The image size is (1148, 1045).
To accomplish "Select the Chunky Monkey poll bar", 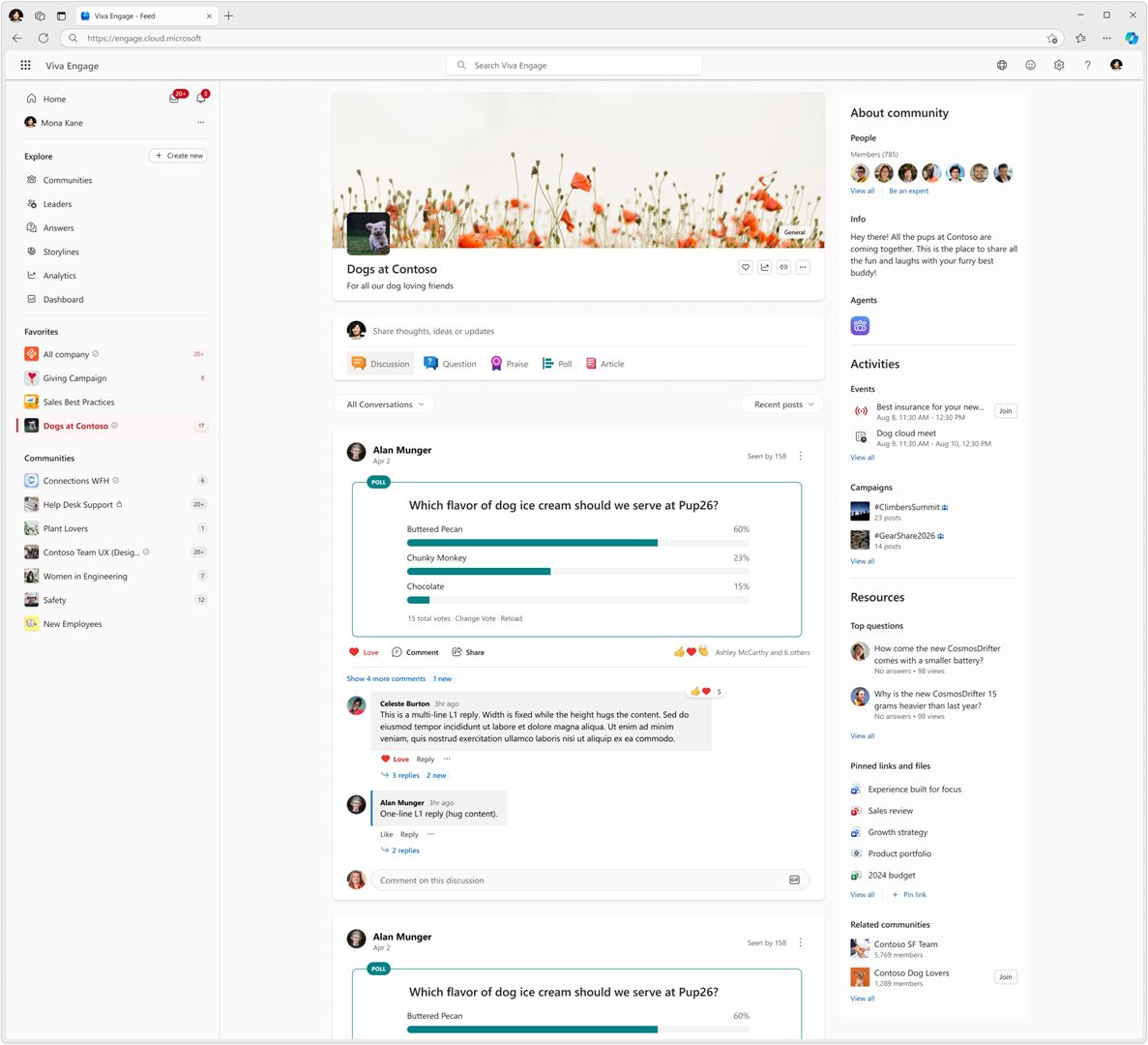I will pyautogui.click(x=577, y=571).
